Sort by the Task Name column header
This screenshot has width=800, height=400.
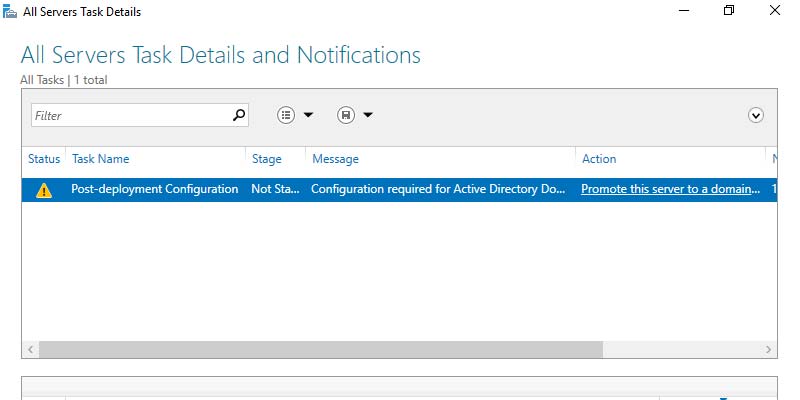100,159
